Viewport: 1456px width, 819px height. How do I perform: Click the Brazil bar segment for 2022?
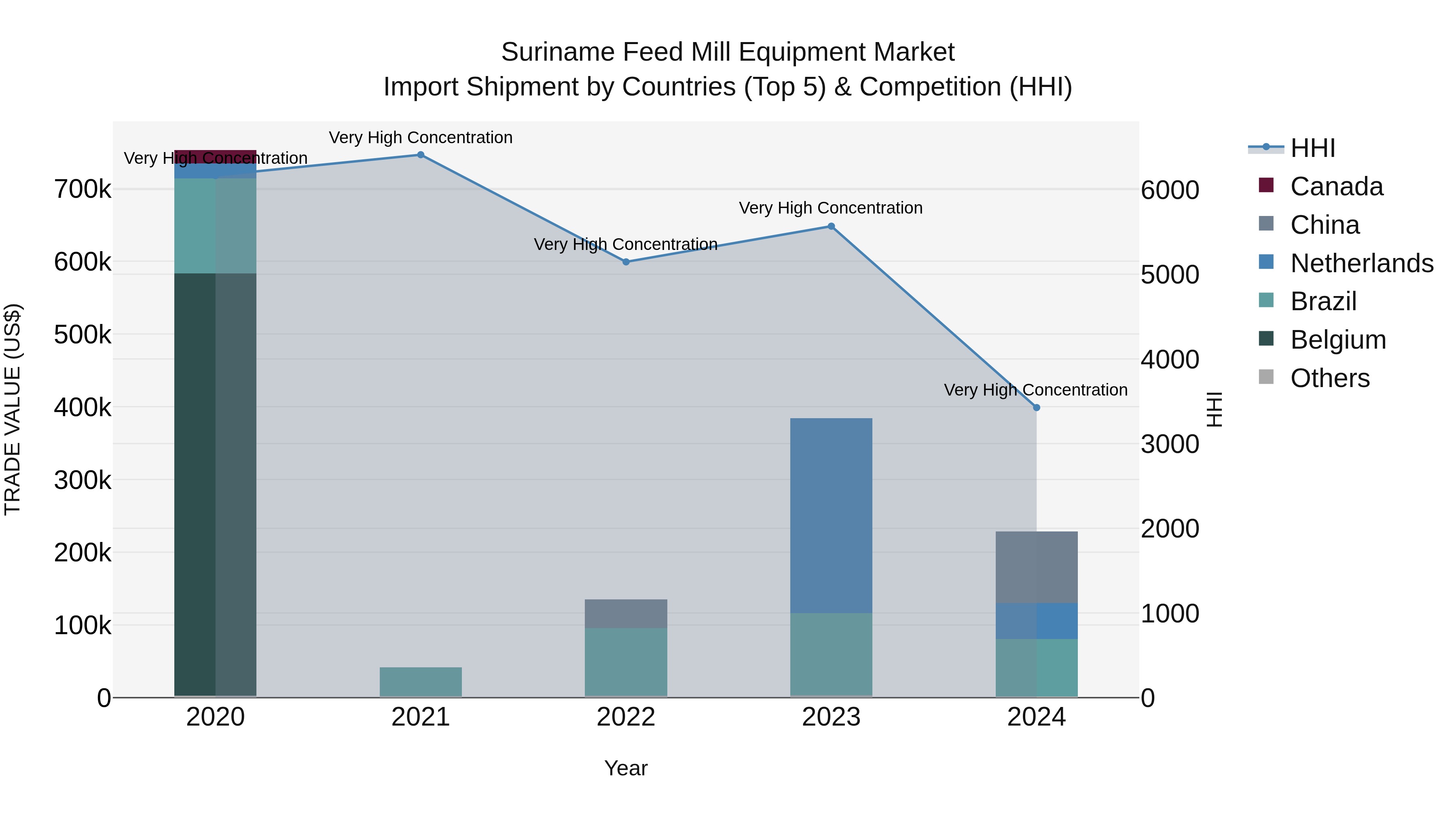point(626,662)
